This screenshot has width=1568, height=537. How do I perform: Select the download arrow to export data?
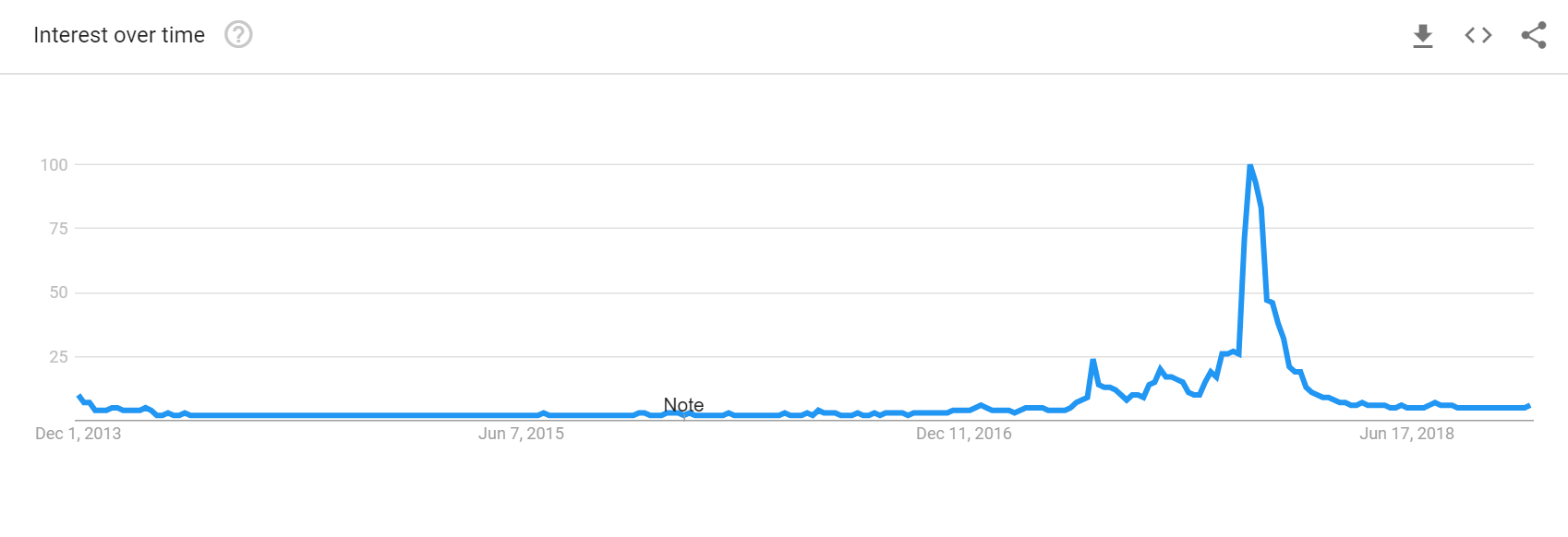coord(1422,34)
